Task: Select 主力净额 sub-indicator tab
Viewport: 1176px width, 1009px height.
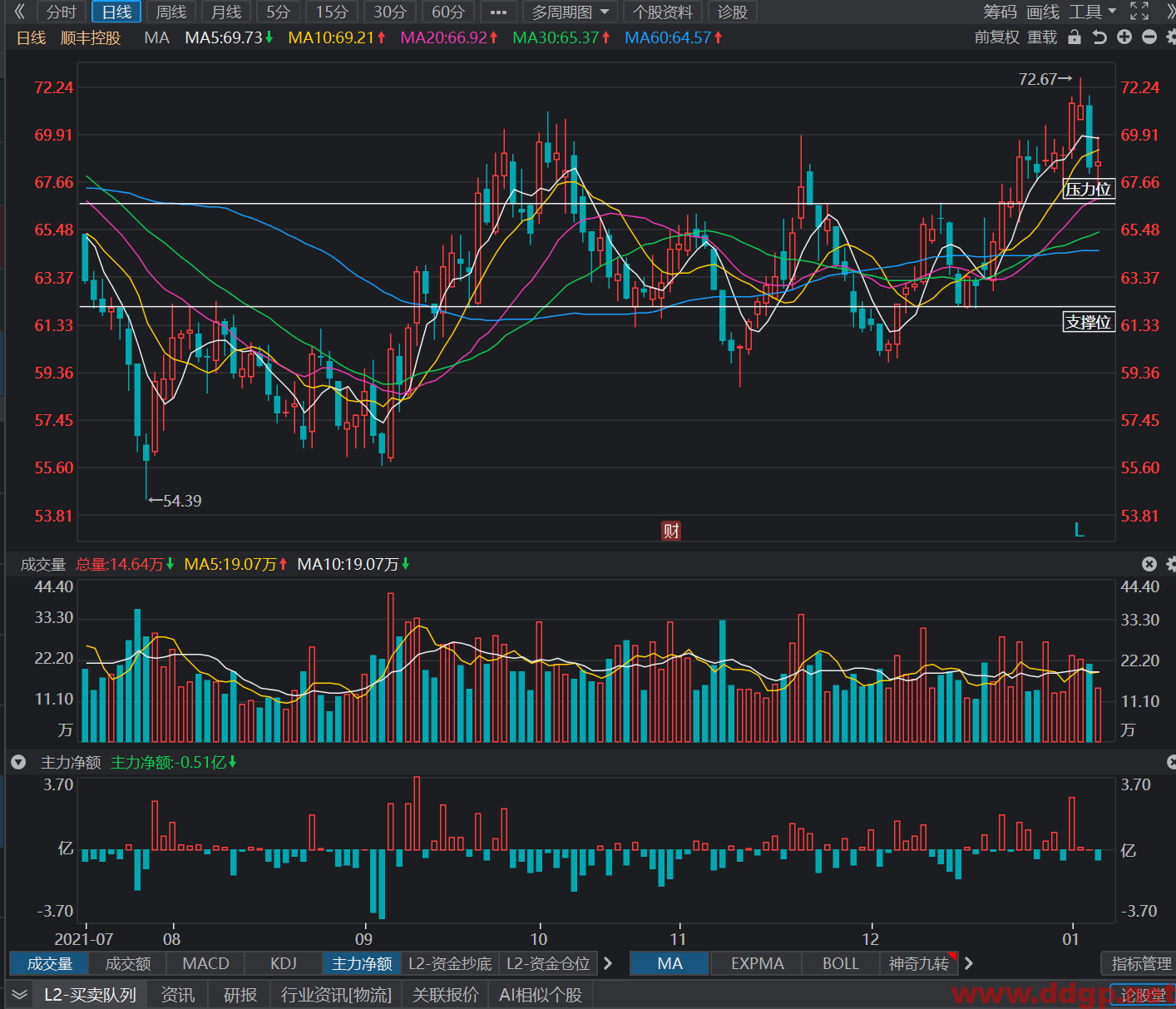Action: [x=362, y=963]
